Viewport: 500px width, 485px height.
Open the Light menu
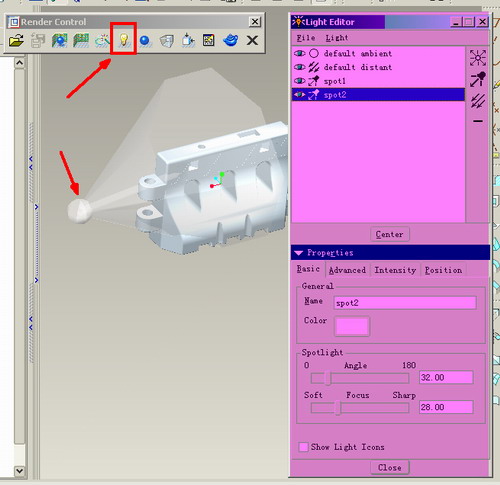[337, 38]
